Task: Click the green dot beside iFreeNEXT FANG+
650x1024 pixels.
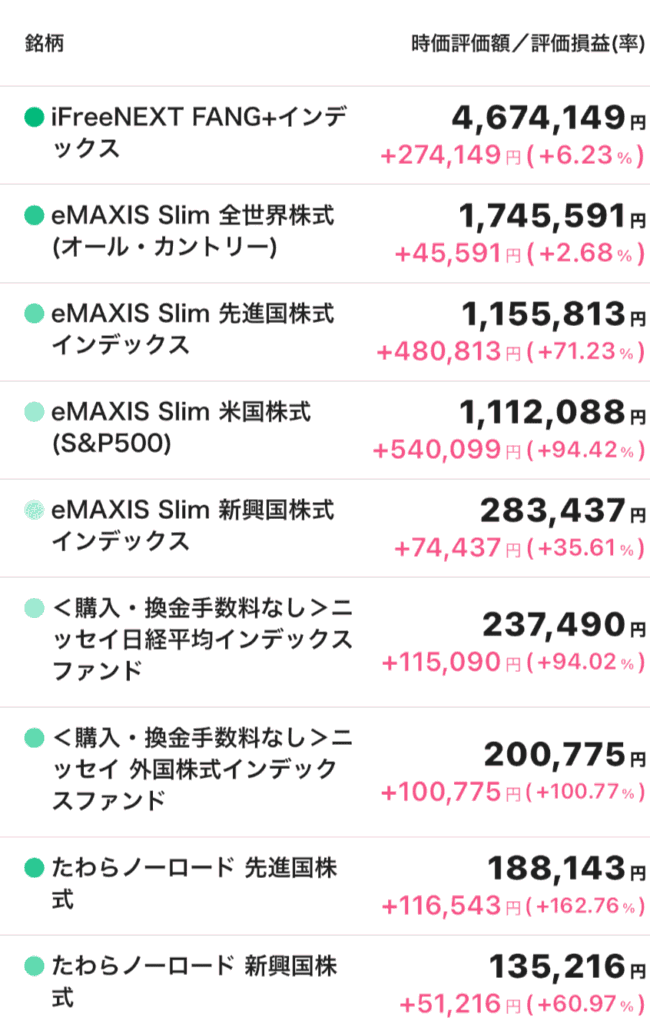Action: coord(34,118)
